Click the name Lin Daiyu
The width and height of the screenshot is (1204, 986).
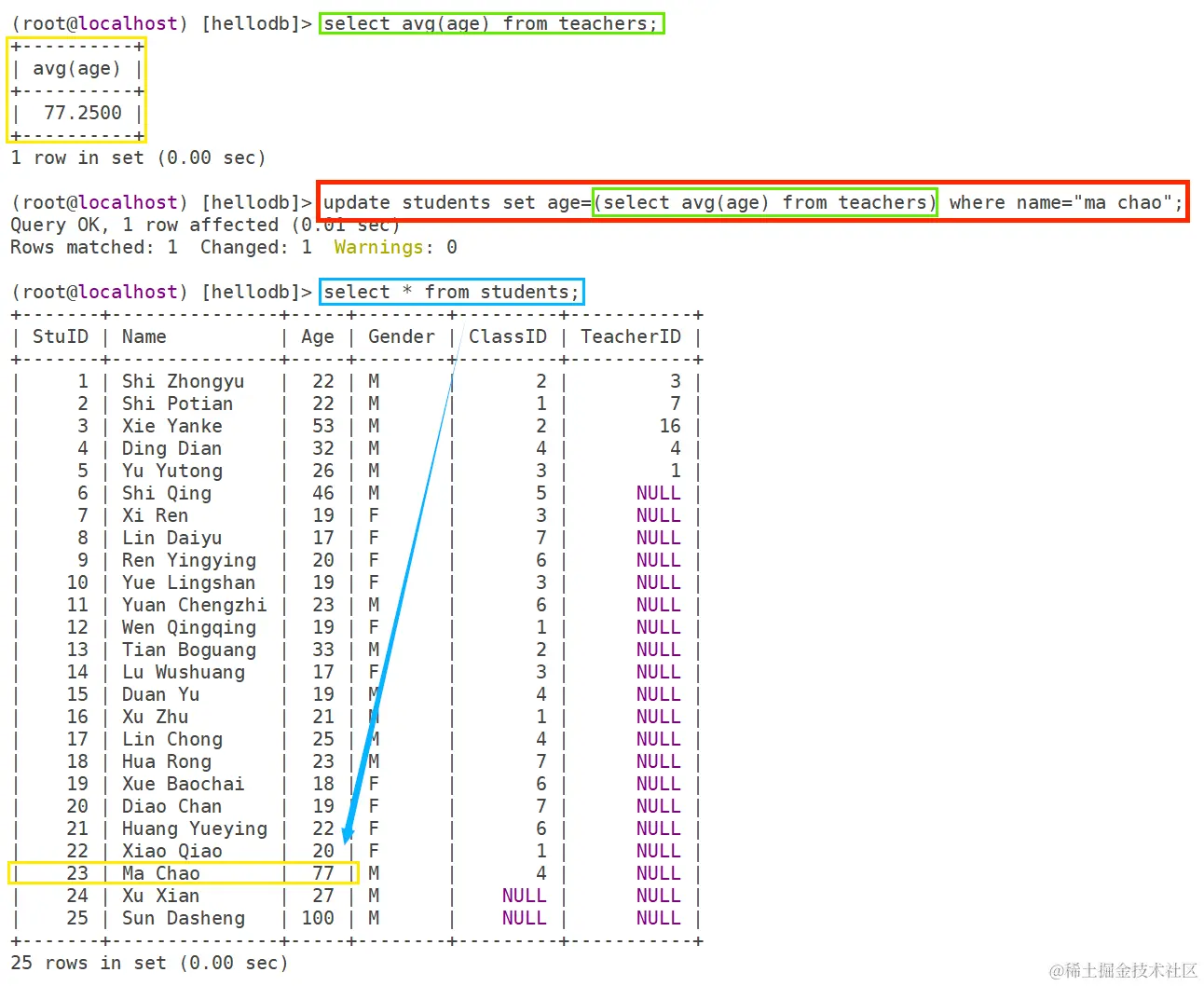[171, 538]
